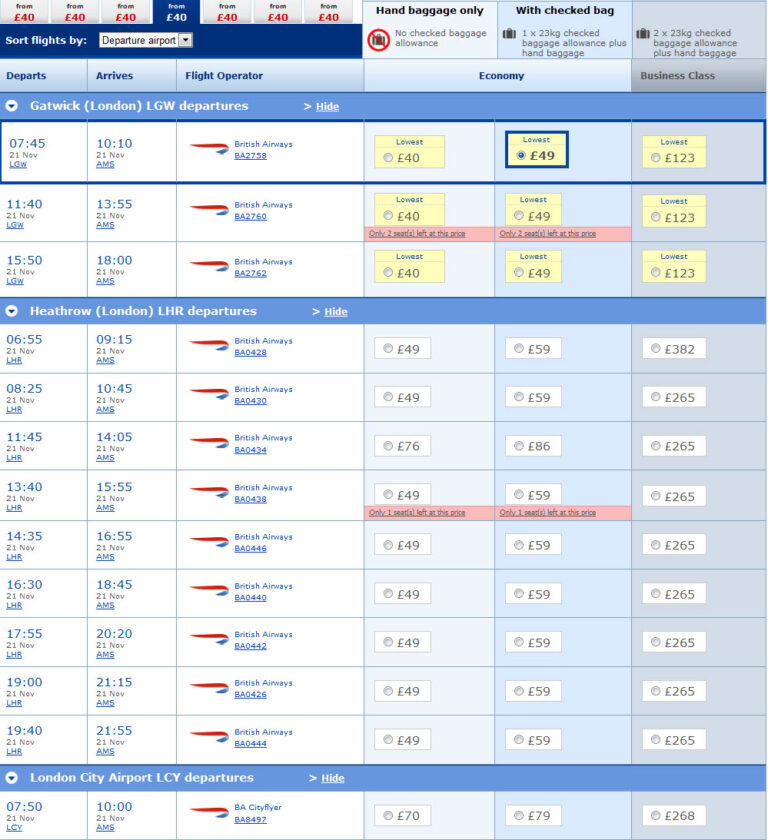Click British Airways logo for flight BA0444

[209, 736]
